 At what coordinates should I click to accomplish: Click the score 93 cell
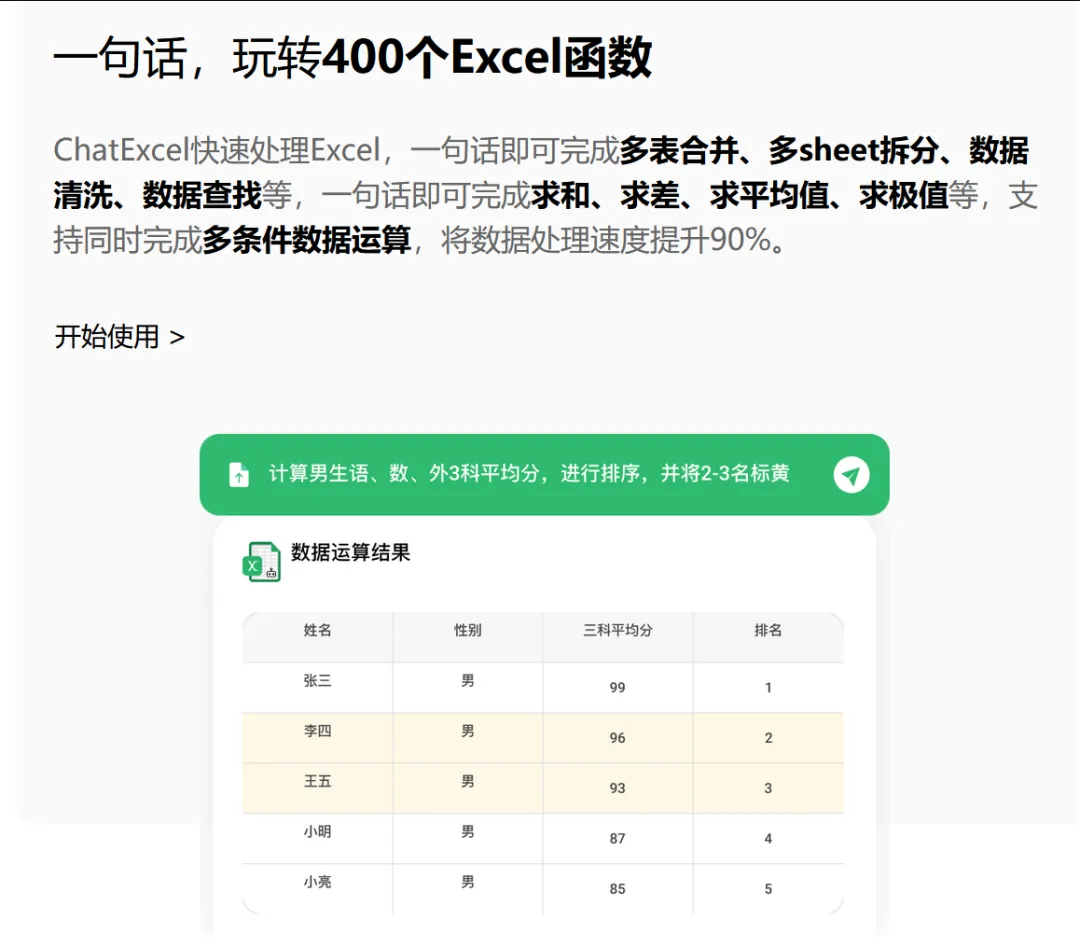[x=617, y=788]
